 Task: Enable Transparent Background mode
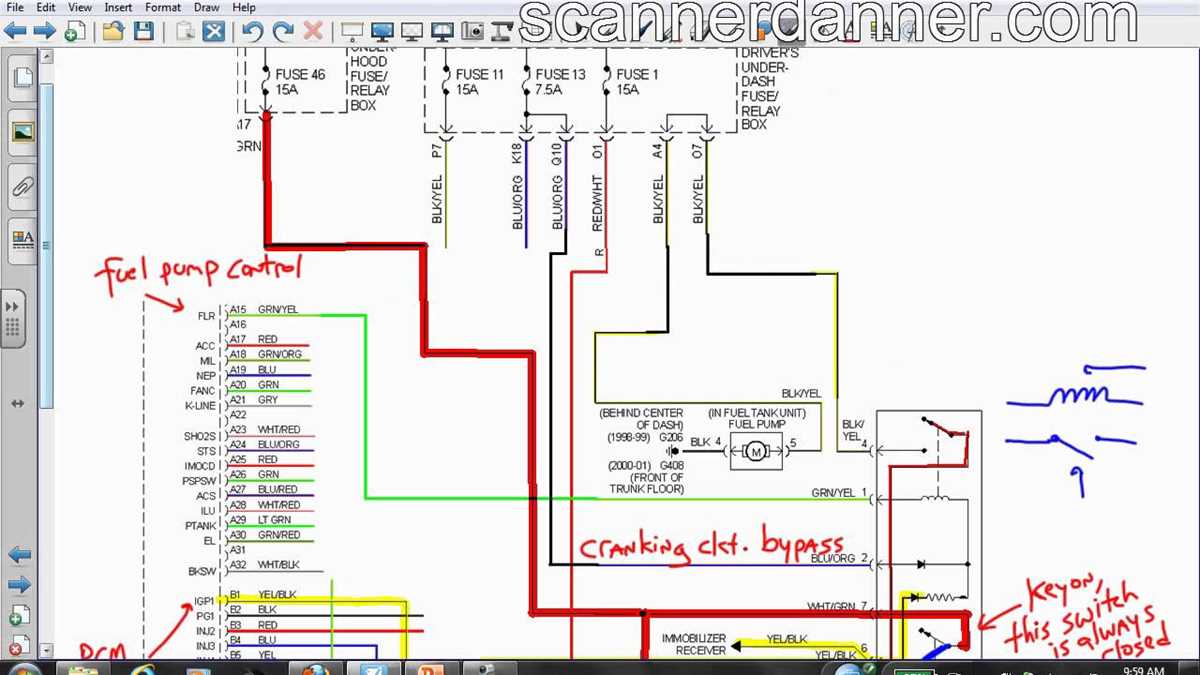[412, 32]
